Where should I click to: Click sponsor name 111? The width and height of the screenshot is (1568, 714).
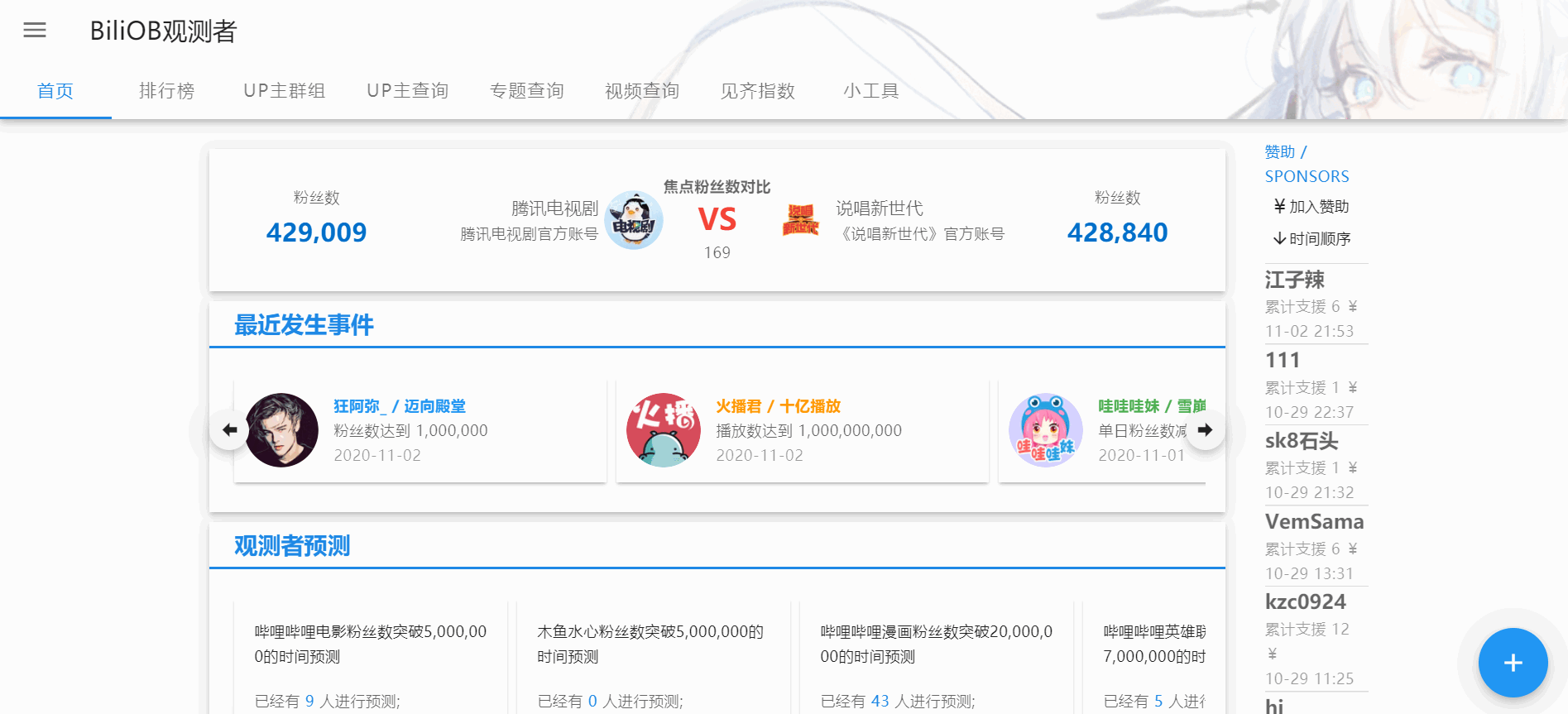click(1283, 360)
